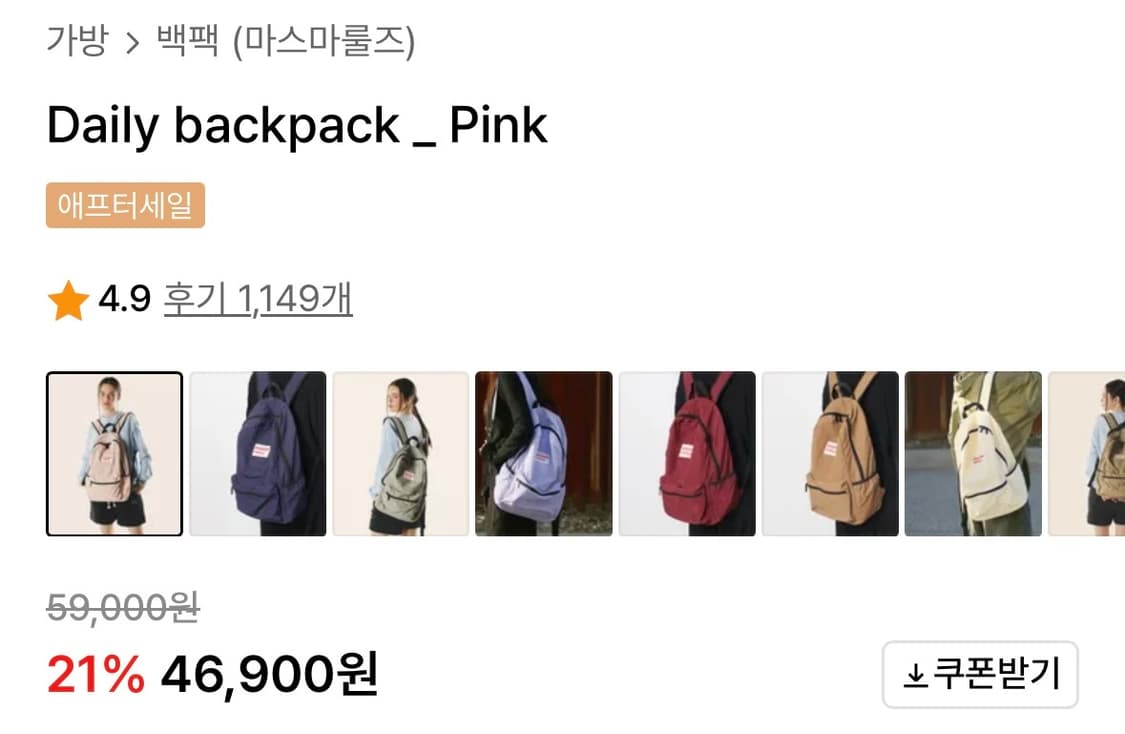Pick the gray backpack model thumbnail
This screenshot has width=1125, height=734.
[x=401, y=453]
